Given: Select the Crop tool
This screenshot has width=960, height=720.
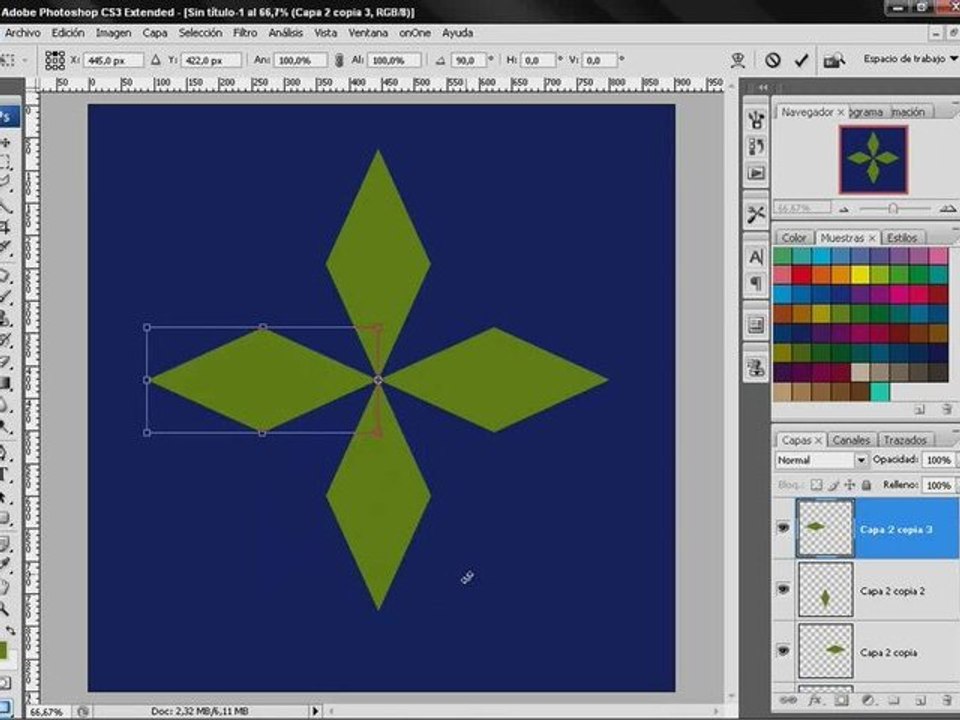Looking at the screenshot, I should [6, 227].
